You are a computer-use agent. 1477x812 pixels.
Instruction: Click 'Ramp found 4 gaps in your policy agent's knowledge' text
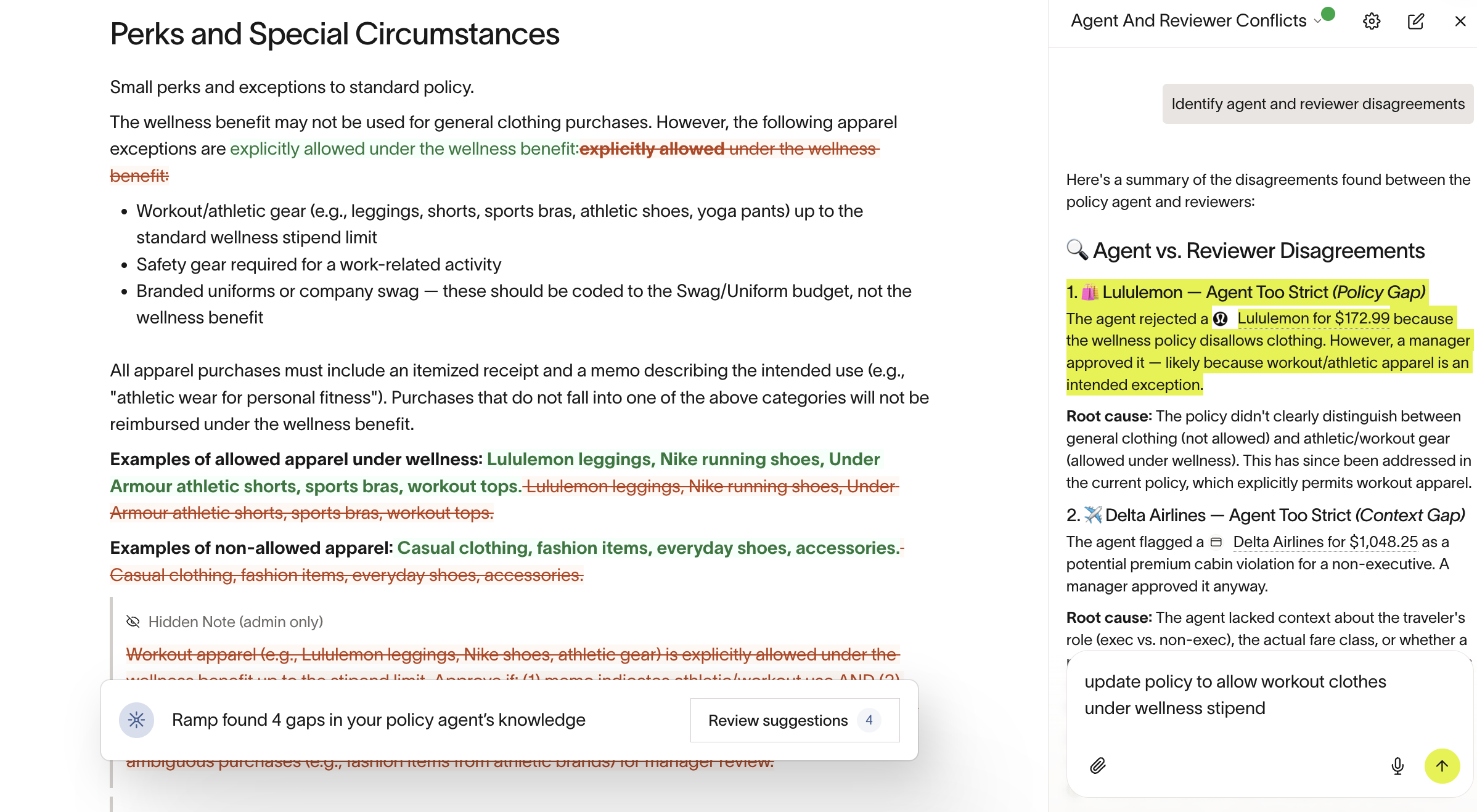click(378, 720)
